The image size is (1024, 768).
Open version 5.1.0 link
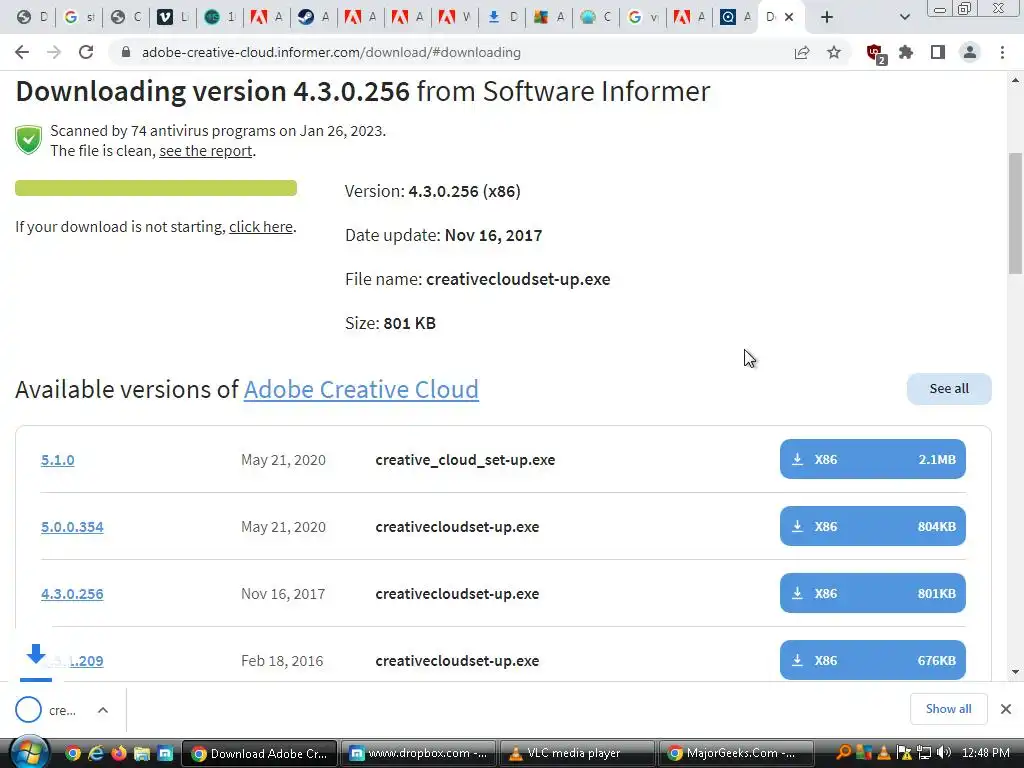pyautogui.click(x=57, y=460)
